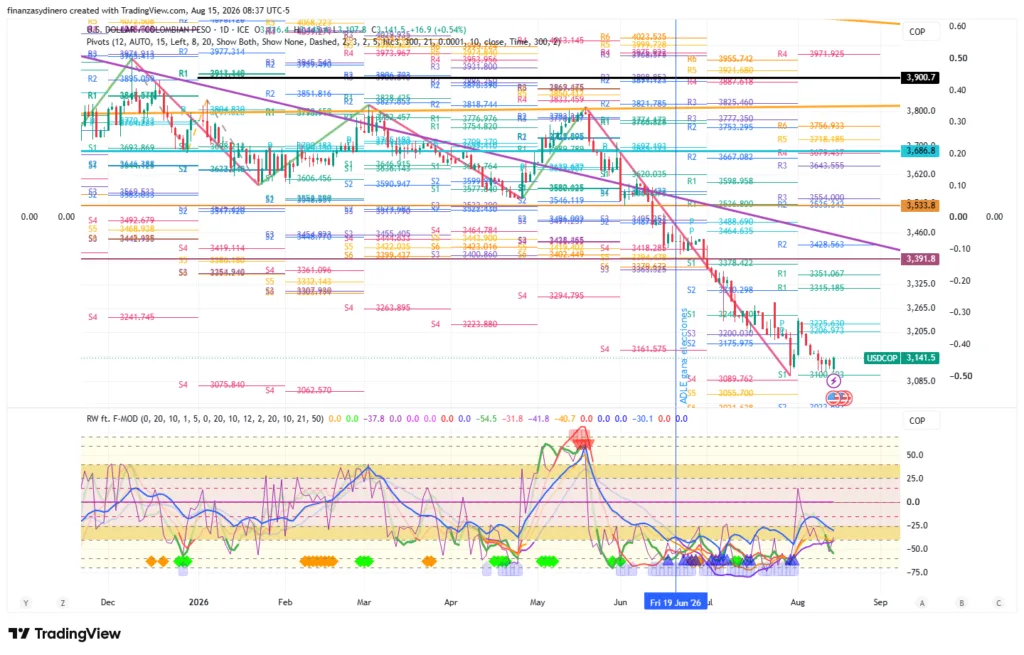Screen dimensions: 1024x655
Task: Open the US flag economic event markers
Action: tap(839, 397)
